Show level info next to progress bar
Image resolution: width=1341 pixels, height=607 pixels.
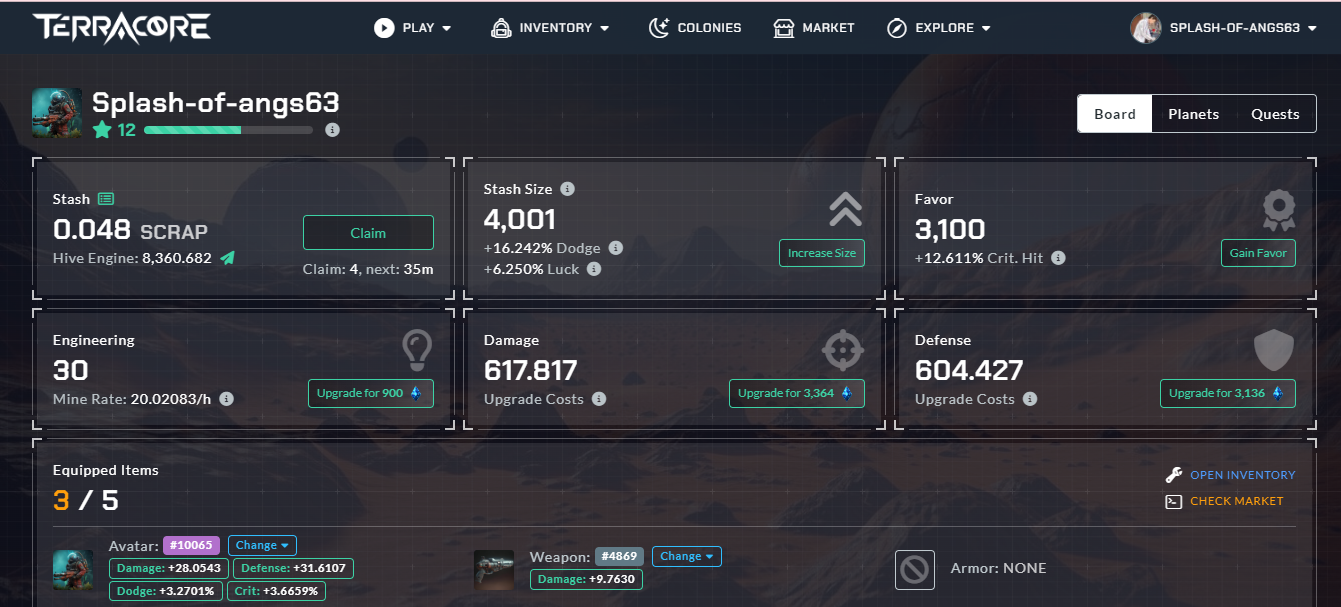[x=333, y=130]
